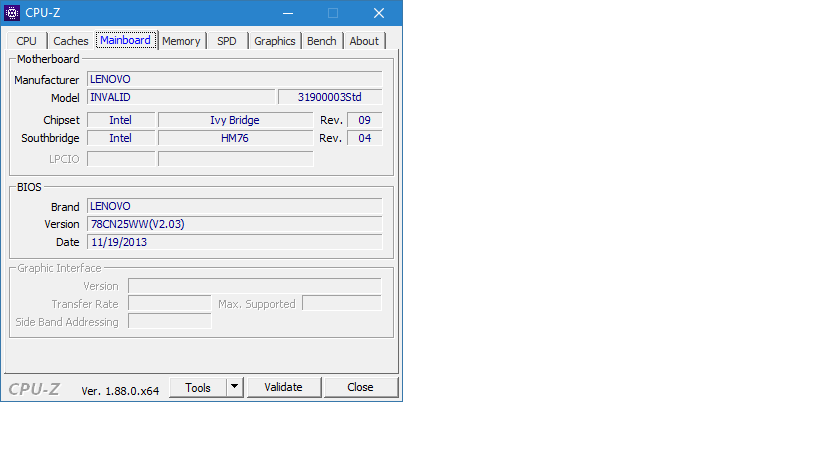Click the Side Band Addressing field

tap(170, 322)
